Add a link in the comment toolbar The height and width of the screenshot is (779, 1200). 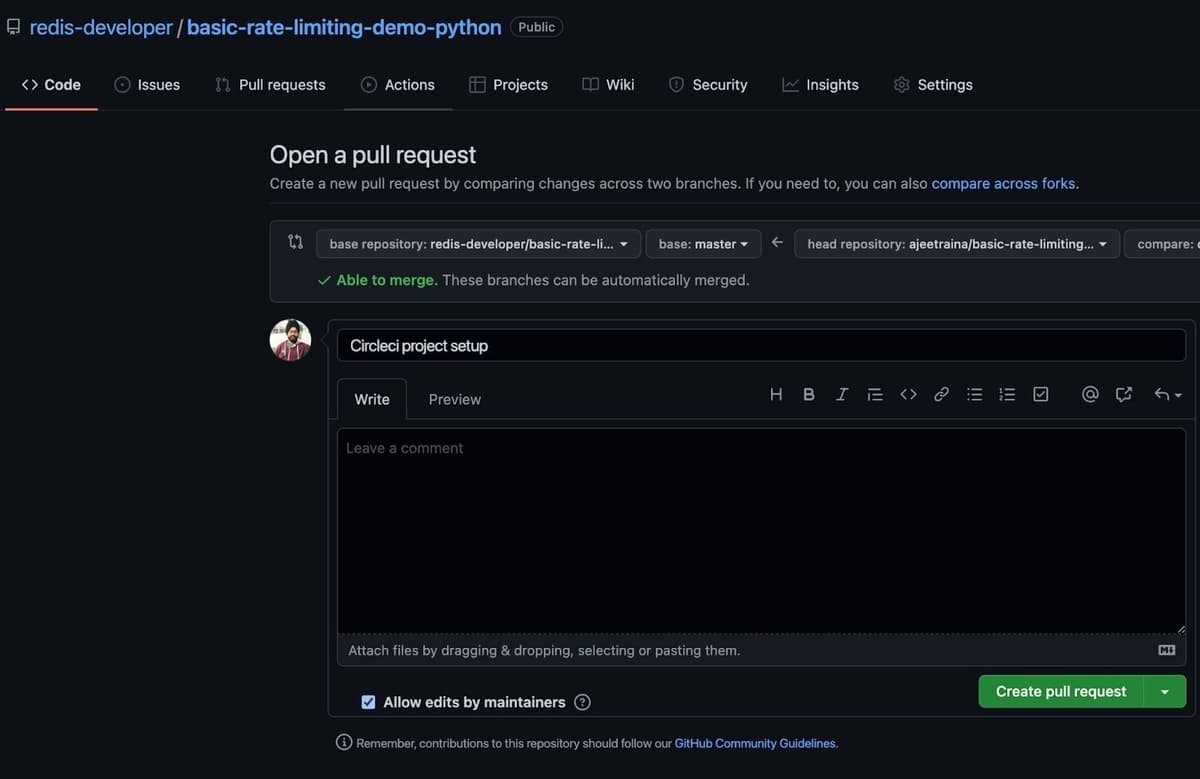click(x=941, y=394)
